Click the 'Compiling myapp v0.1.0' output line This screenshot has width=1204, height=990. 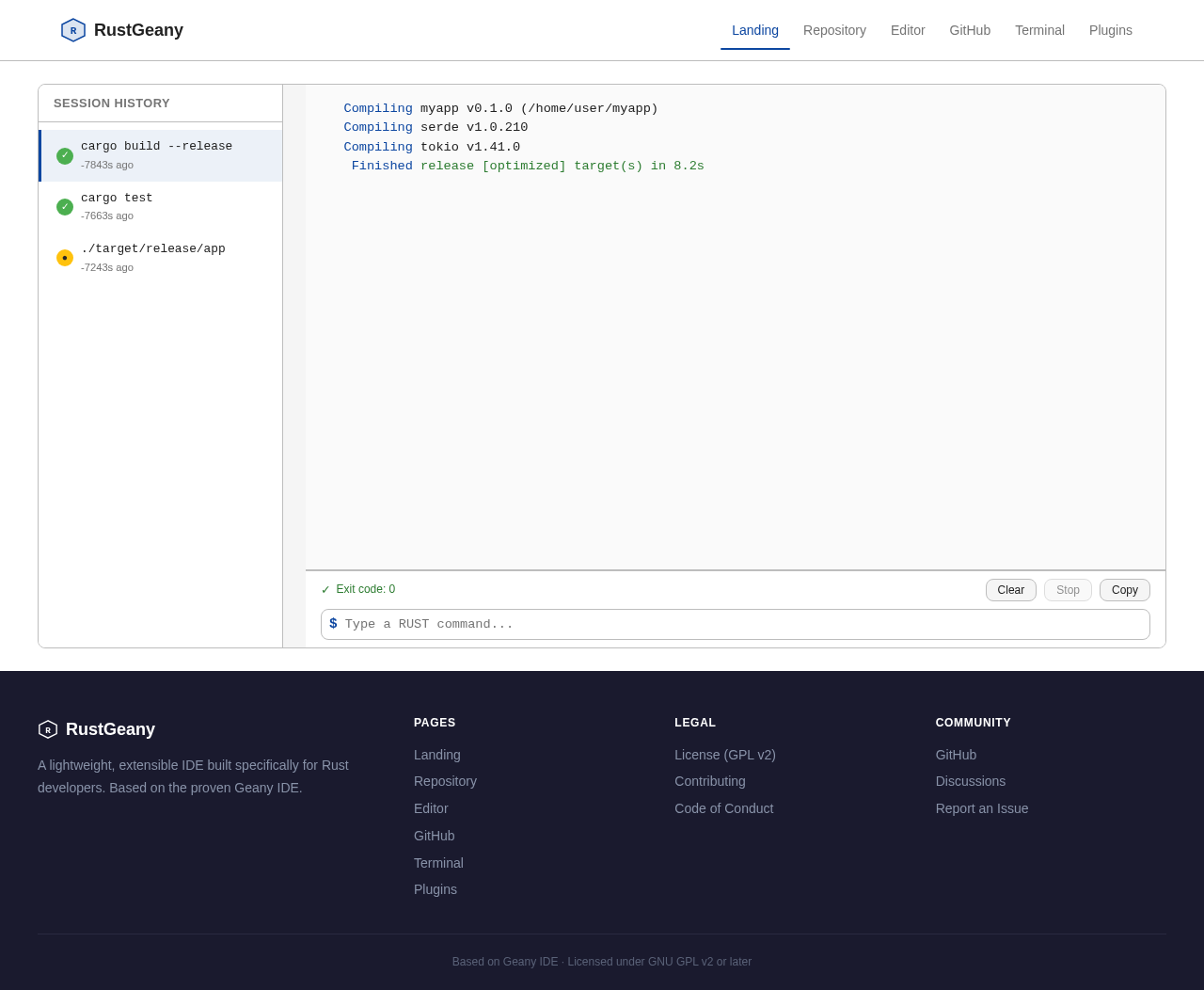(x=500, y=109)
